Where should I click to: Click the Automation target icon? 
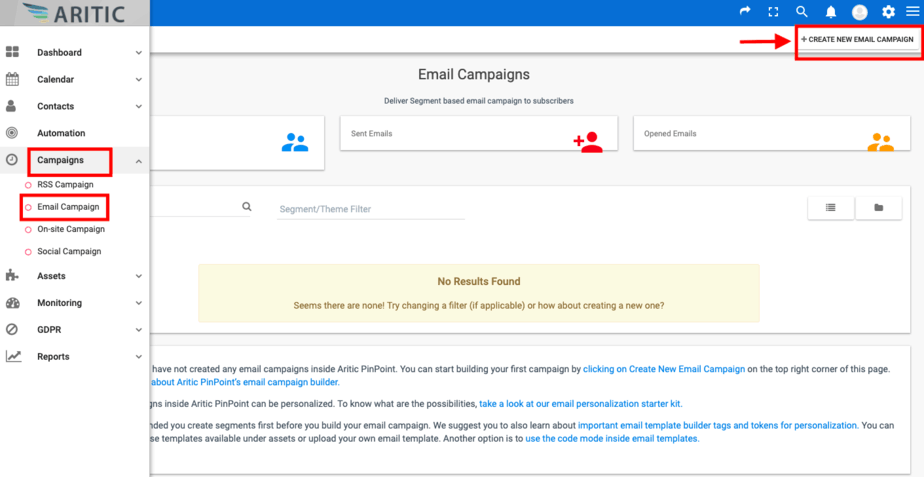[12, 133]
